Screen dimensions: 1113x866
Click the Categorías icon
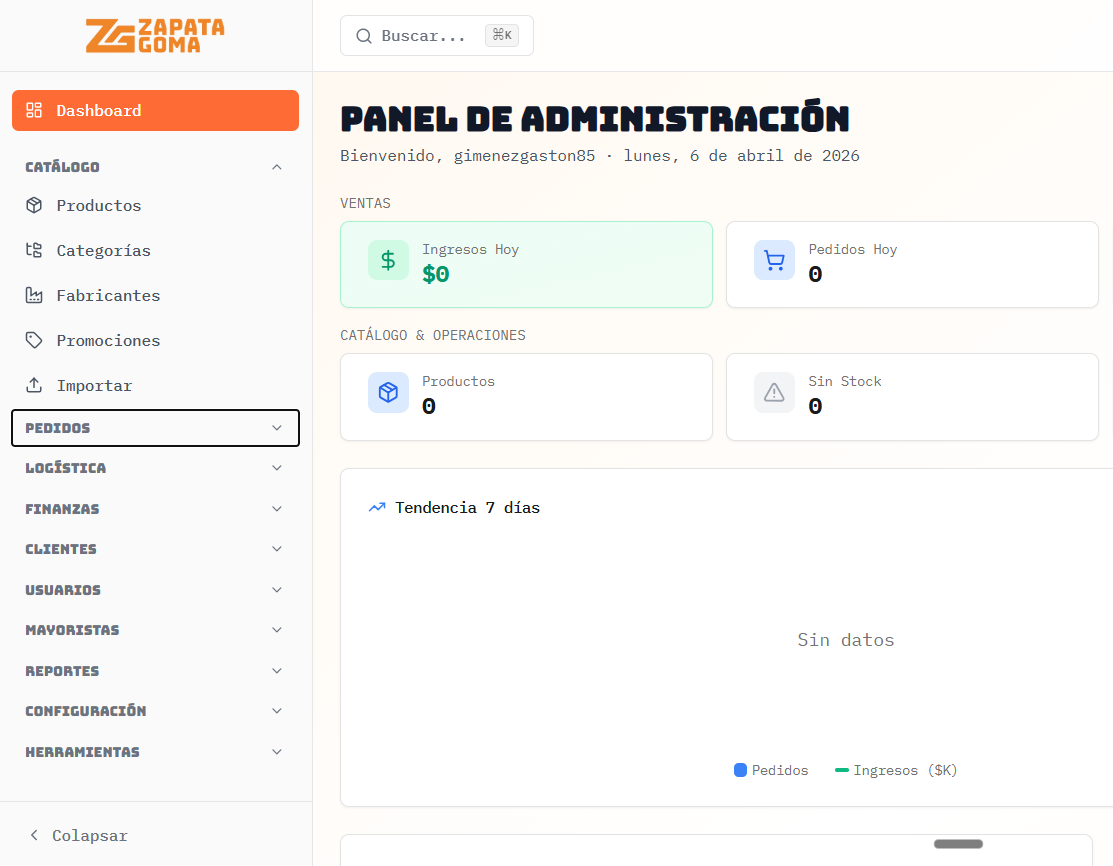pos(35,250)
